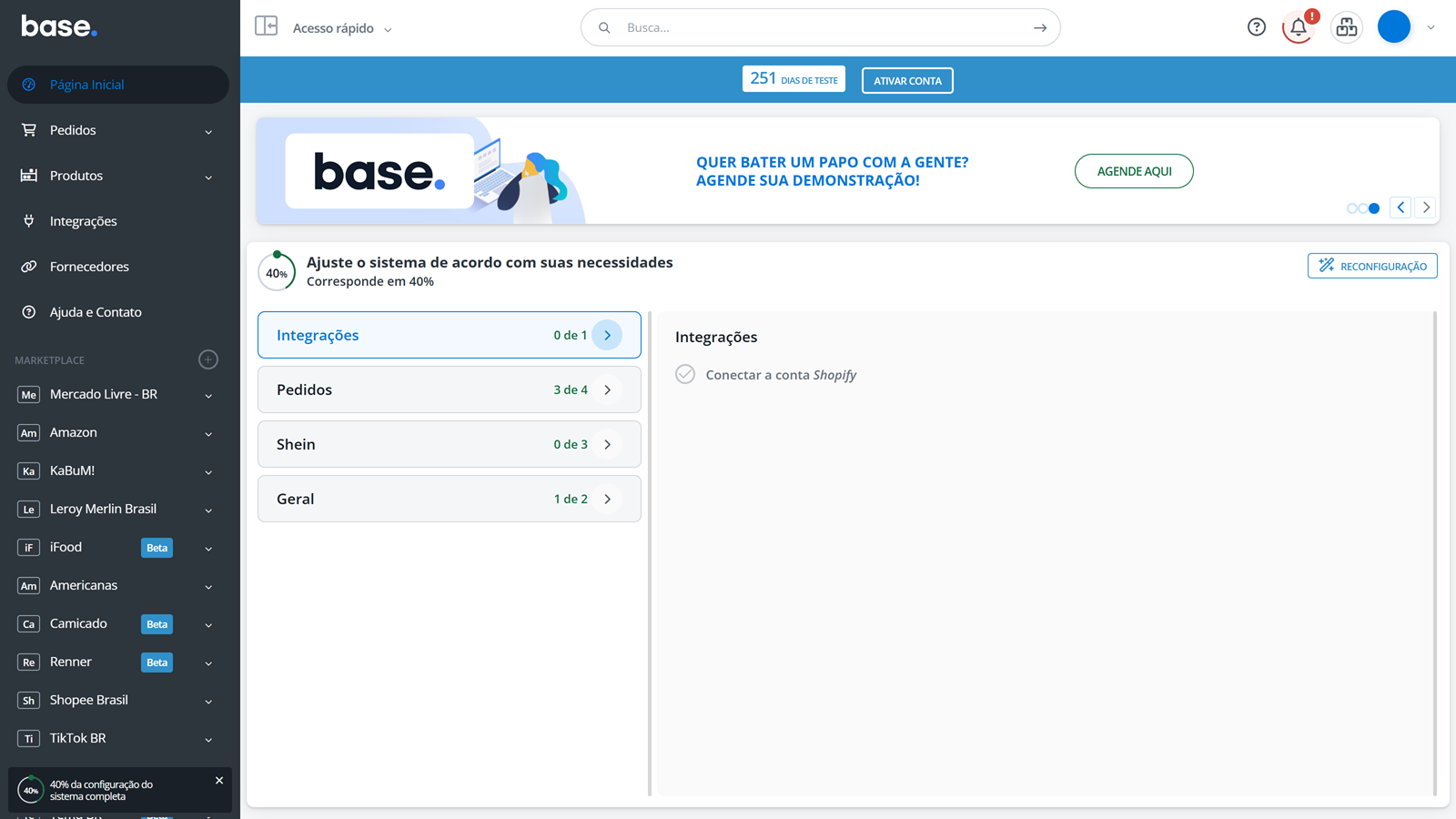Click the base. logo in sidebar
The height and width of the screenshot is (819, 1456).
[x=59, y=26]
